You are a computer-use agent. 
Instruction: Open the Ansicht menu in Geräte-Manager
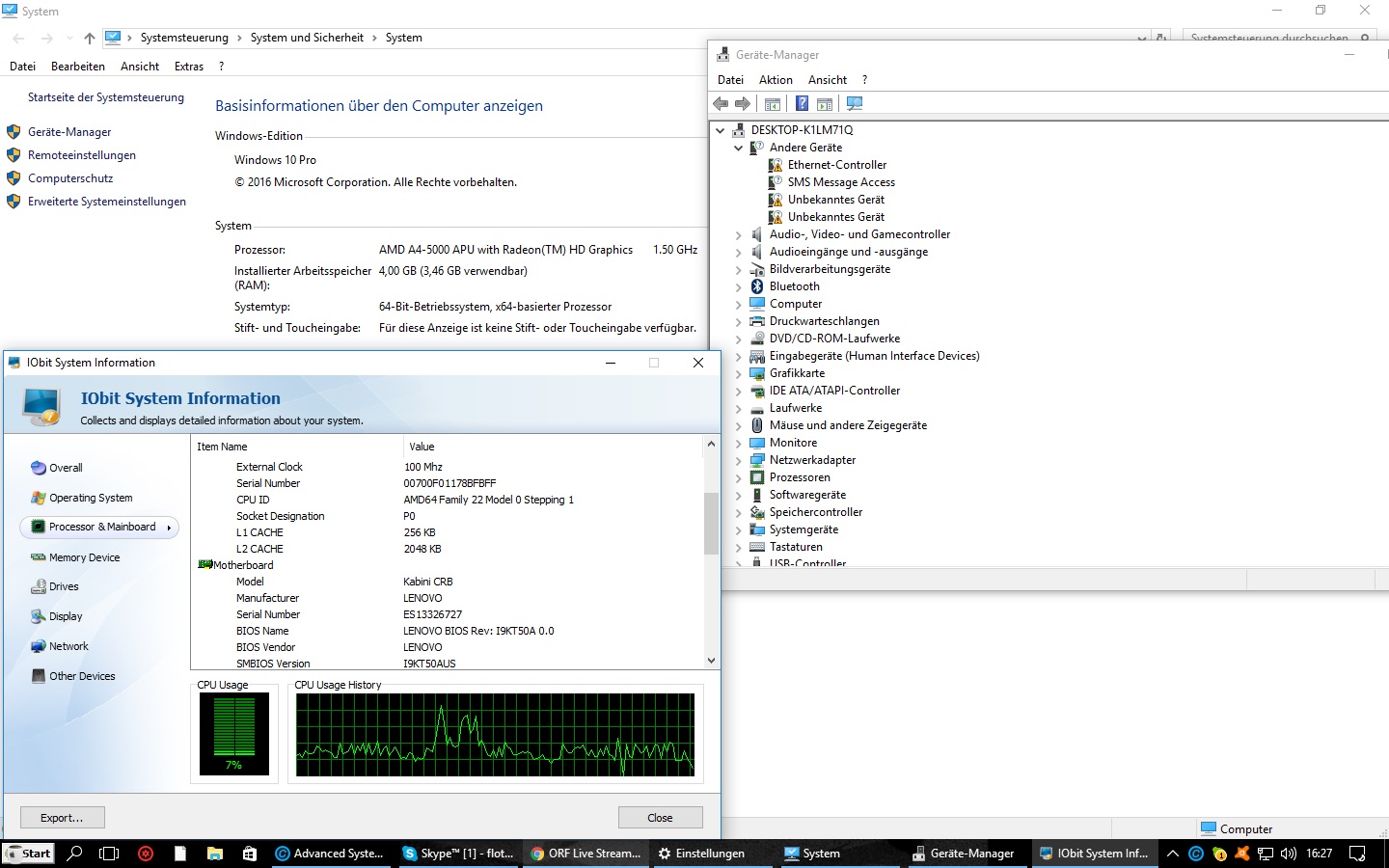click(x=828, y=80)
